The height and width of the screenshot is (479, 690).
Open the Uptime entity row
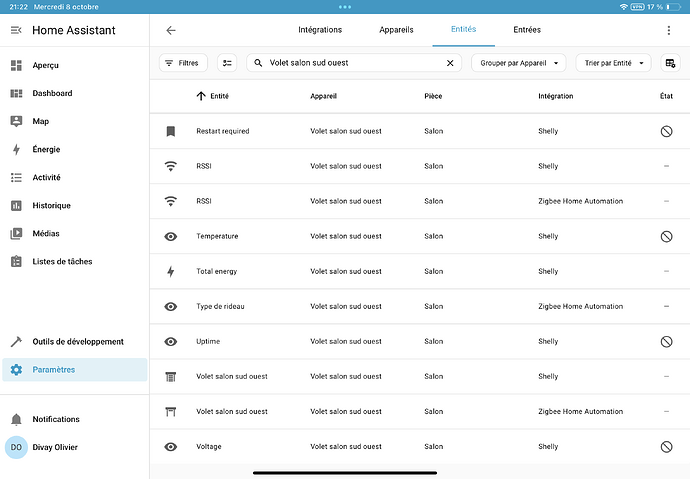(x=420, y=341)
